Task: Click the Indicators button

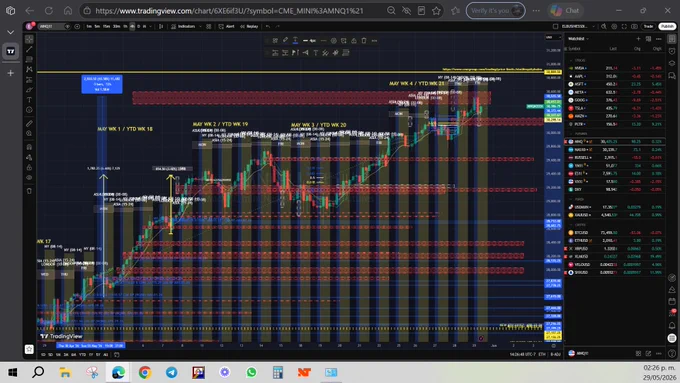Action: (x=183, y=26)
